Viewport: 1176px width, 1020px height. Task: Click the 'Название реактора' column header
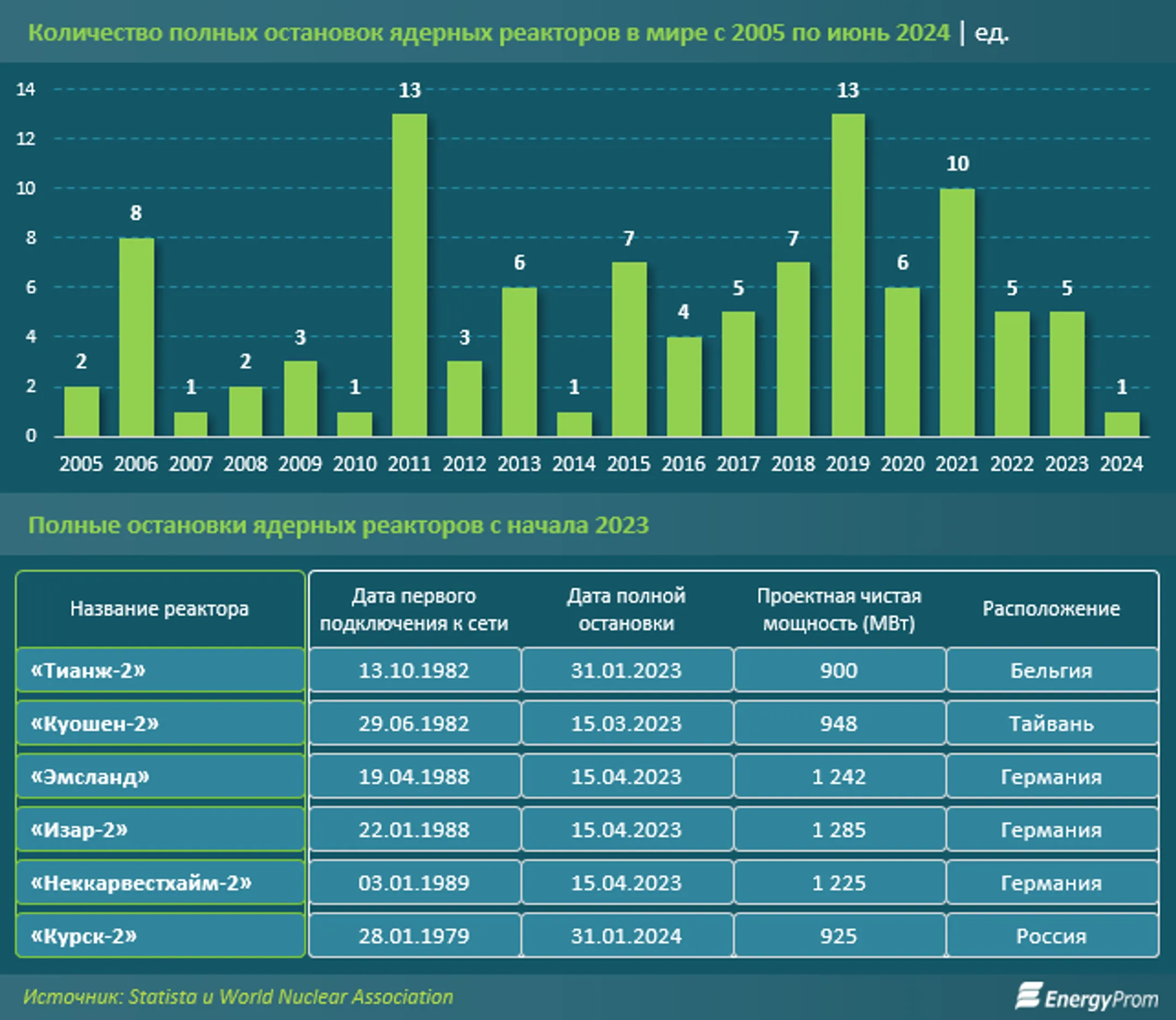(160, 609)
